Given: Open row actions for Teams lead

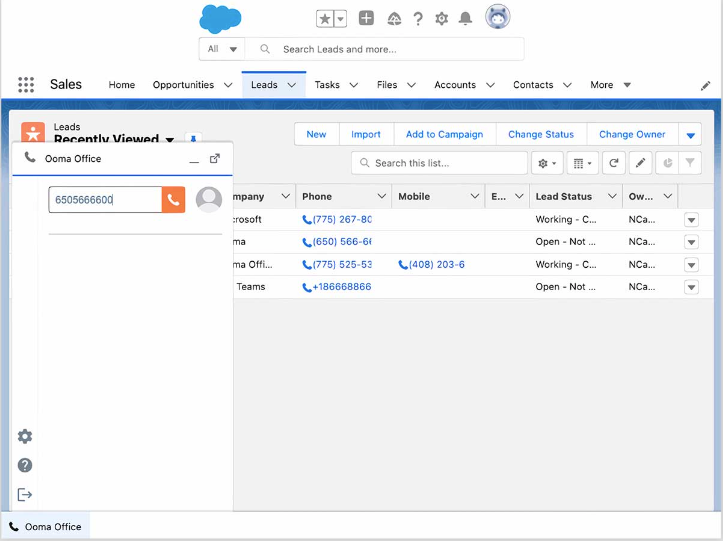Looking at the screenshot, I should point(691,287).
